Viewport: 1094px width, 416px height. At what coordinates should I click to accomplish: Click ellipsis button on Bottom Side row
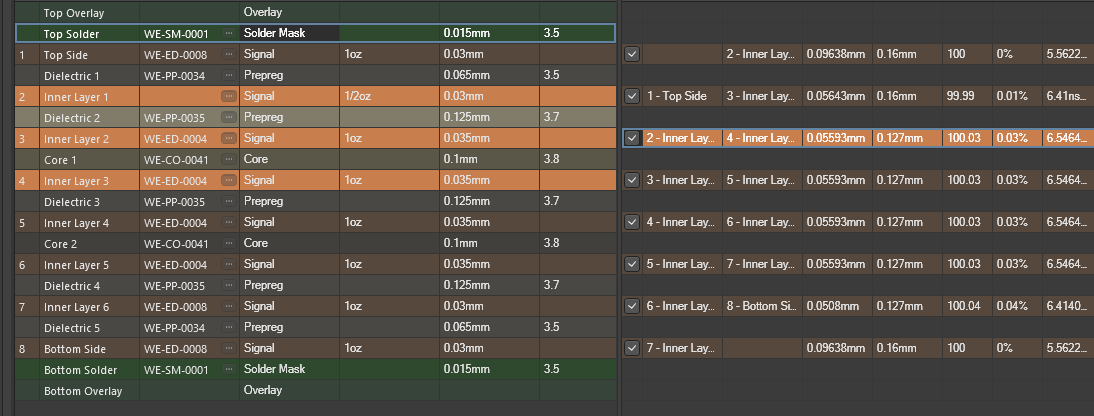[228, 348]
